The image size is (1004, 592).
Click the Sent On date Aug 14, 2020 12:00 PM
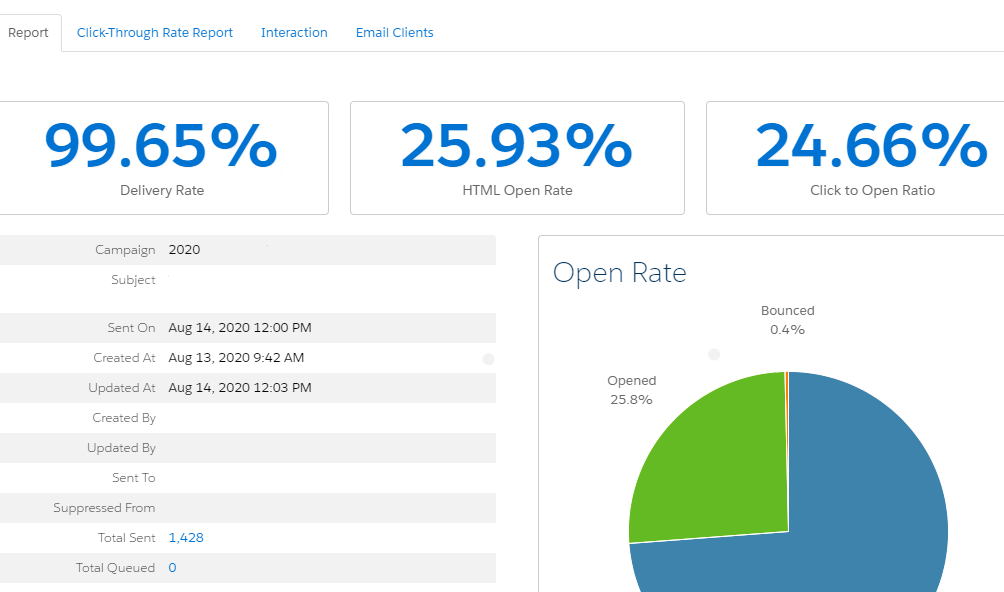point(240,328)
